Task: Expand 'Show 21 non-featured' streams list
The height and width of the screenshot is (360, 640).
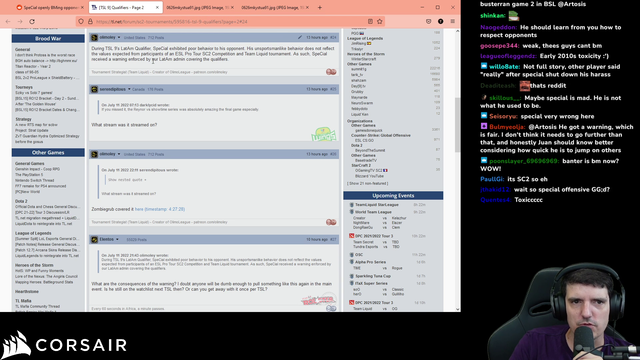Action: (x=367, y=183)
